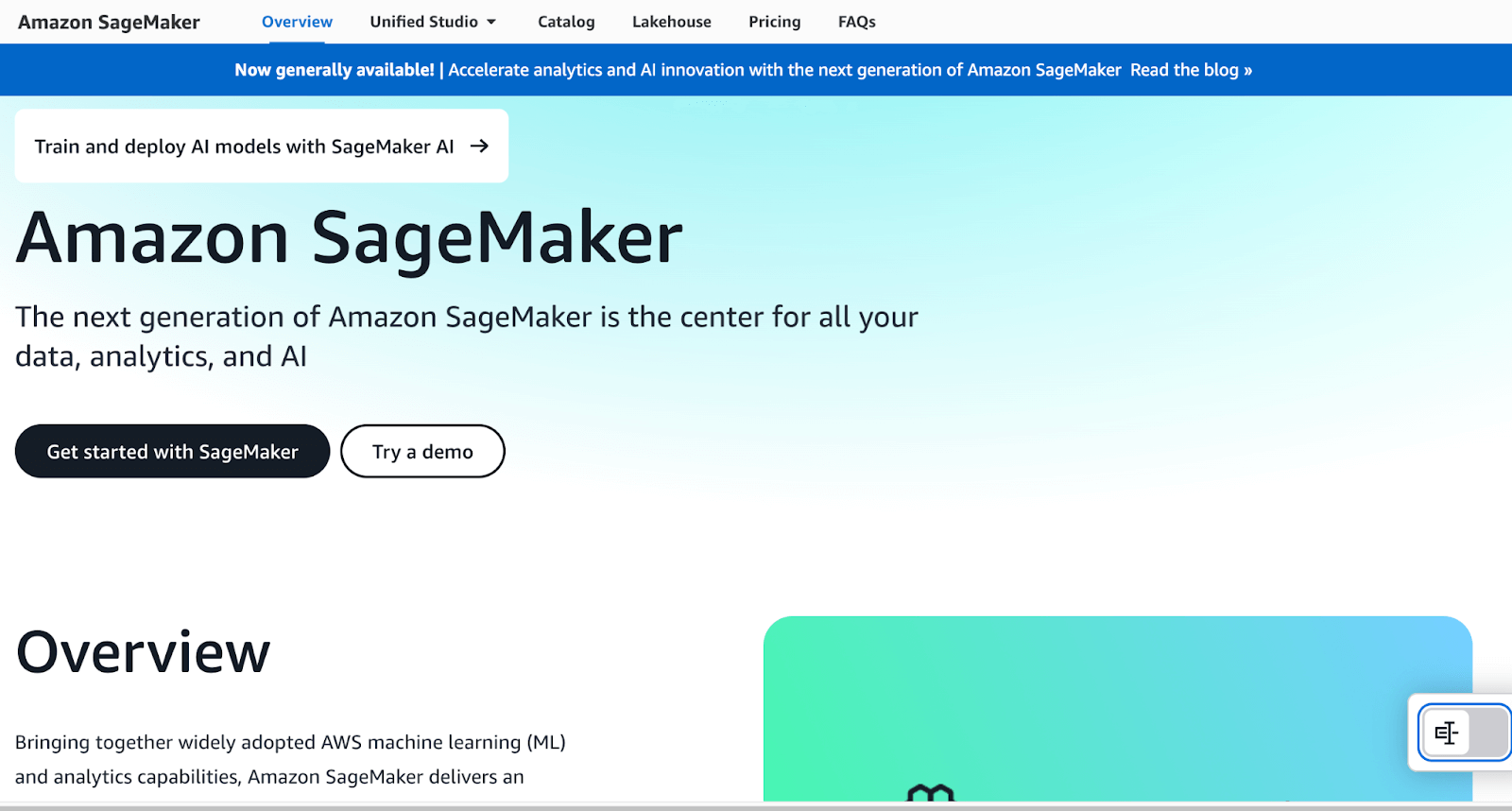Open the Catalog tab
The height and width of the screenshot is (811, 1512).
click(566, 22)
